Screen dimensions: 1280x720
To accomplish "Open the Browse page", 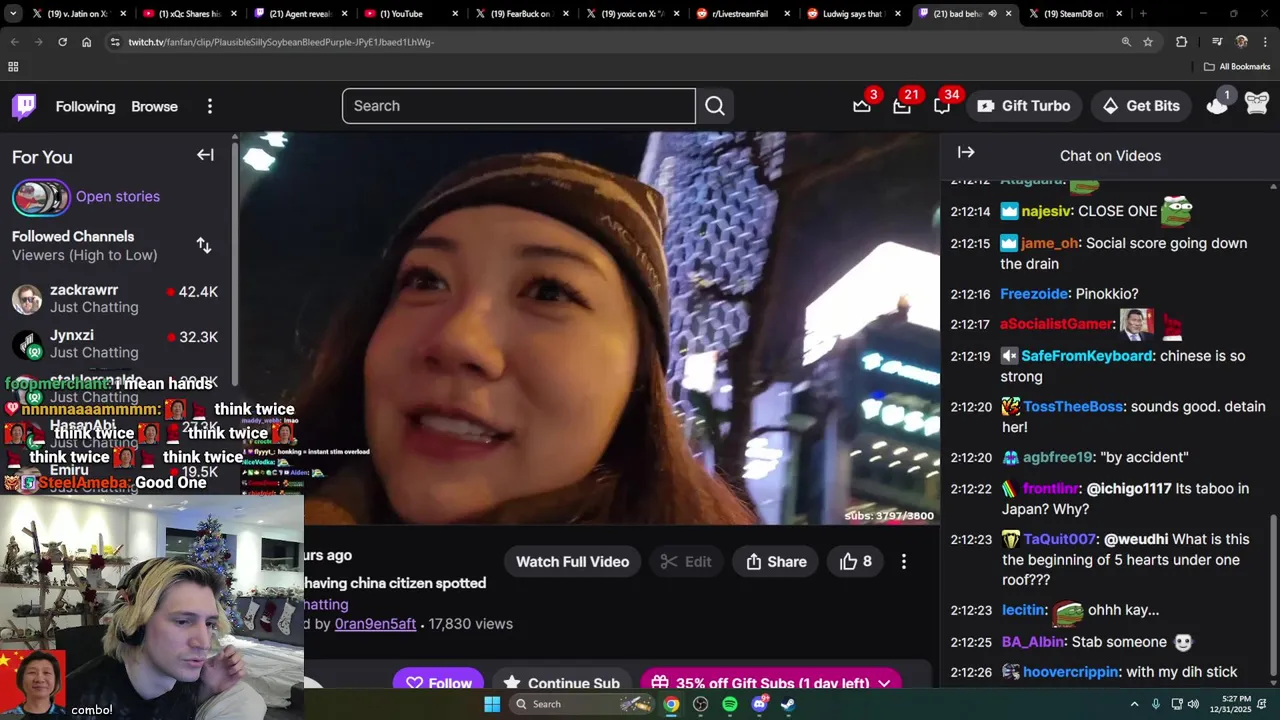I will point(154,106).
